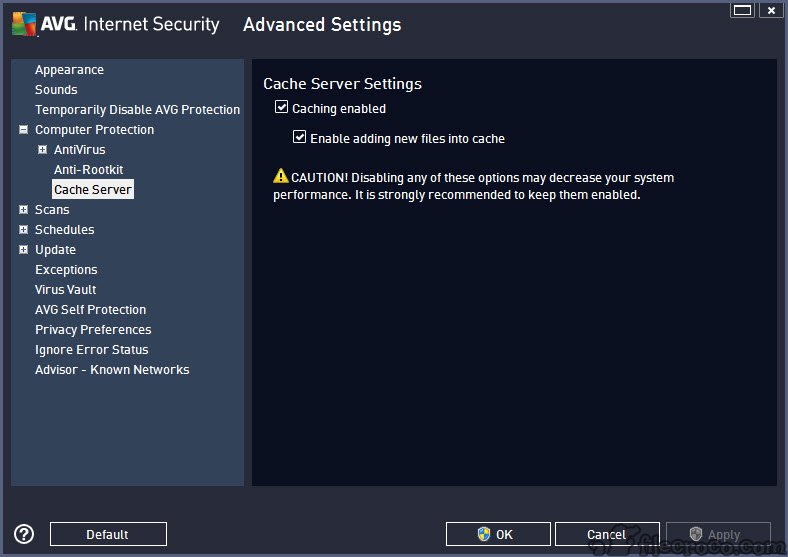Maximize the Advanced Settings window

[x=742, y=10]
